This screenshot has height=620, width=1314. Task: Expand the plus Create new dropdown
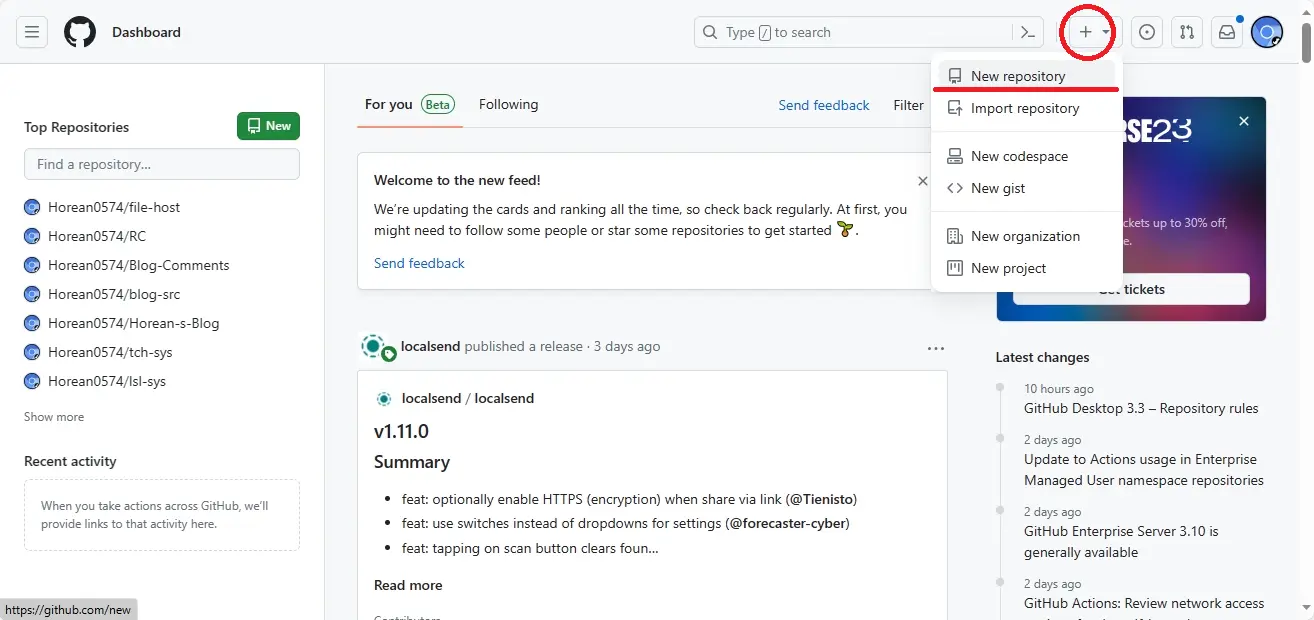click(x=1093, y=32)
